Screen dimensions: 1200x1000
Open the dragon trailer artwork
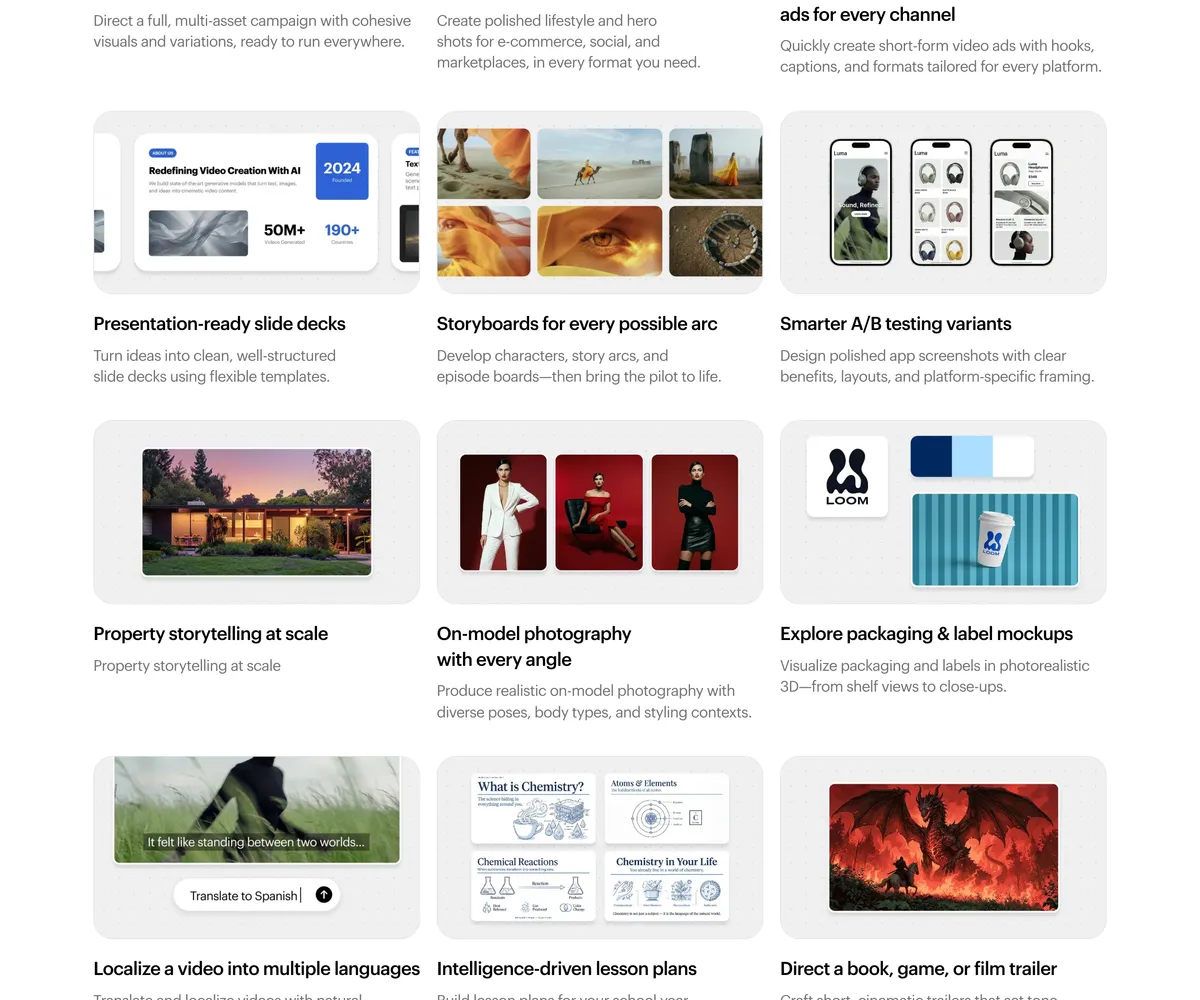pos(944,847)
